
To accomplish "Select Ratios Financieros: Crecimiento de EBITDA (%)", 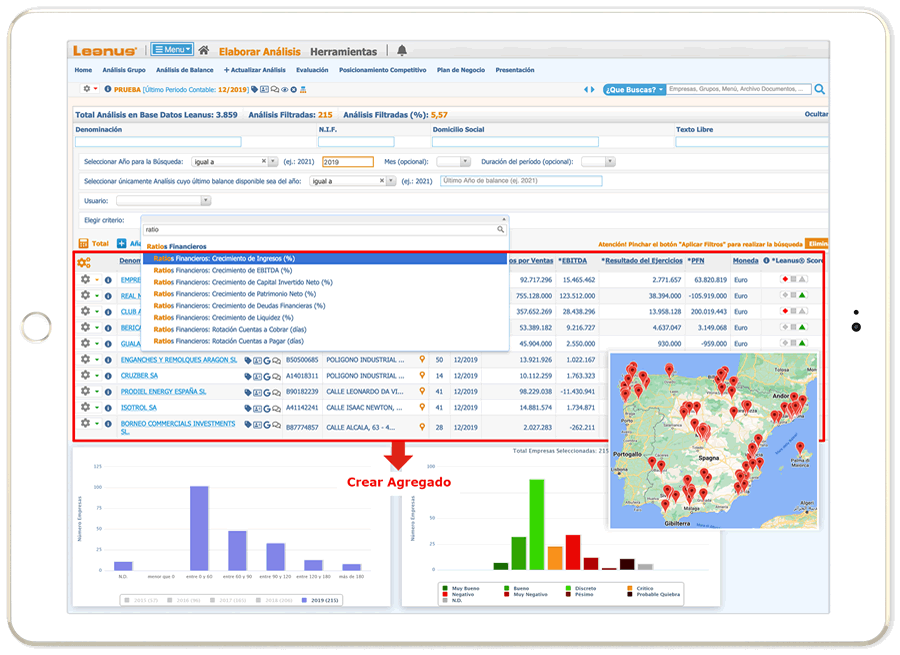I will pyautogui.click(x=223, y=270).
